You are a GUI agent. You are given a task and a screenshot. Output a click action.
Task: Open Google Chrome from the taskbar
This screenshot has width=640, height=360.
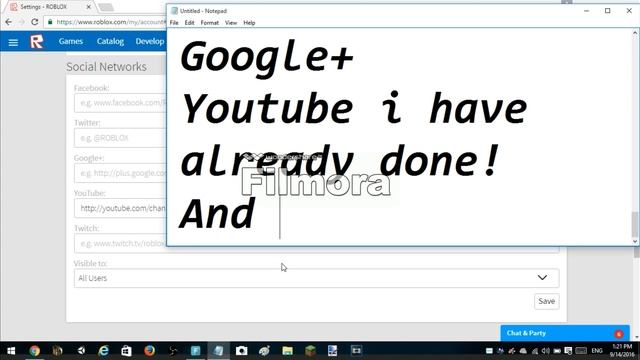(34, 351)
